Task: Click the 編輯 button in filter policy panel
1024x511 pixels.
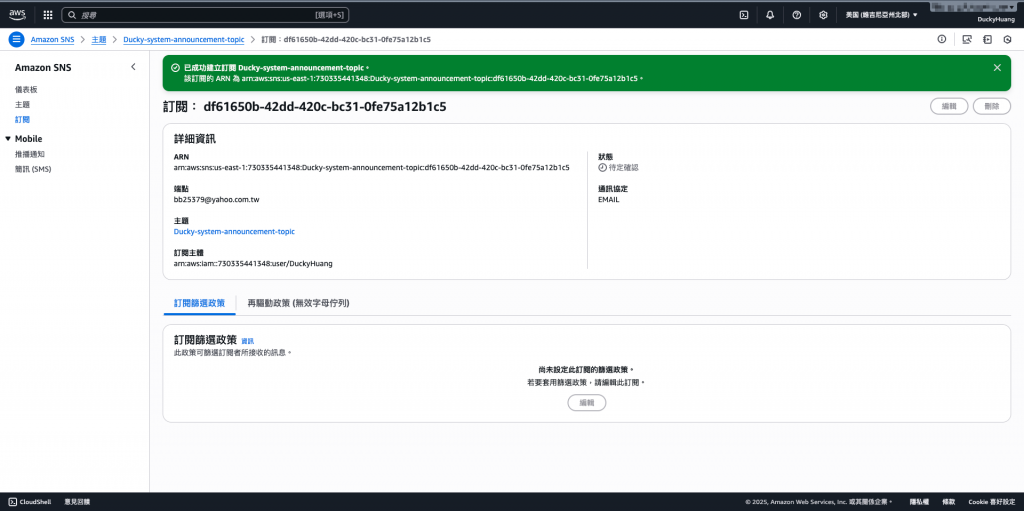Action: pos(587,403)
